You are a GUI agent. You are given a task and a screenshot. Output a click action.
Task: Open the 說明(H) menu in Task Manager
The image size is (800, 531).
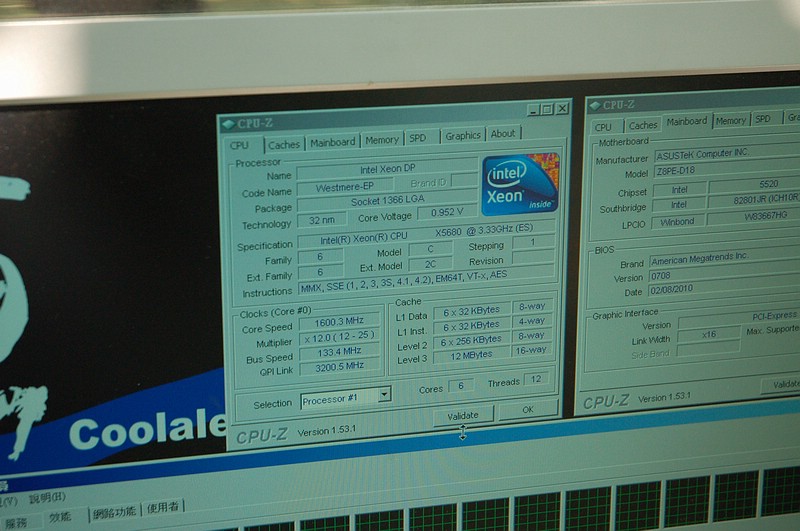point(47,498)
